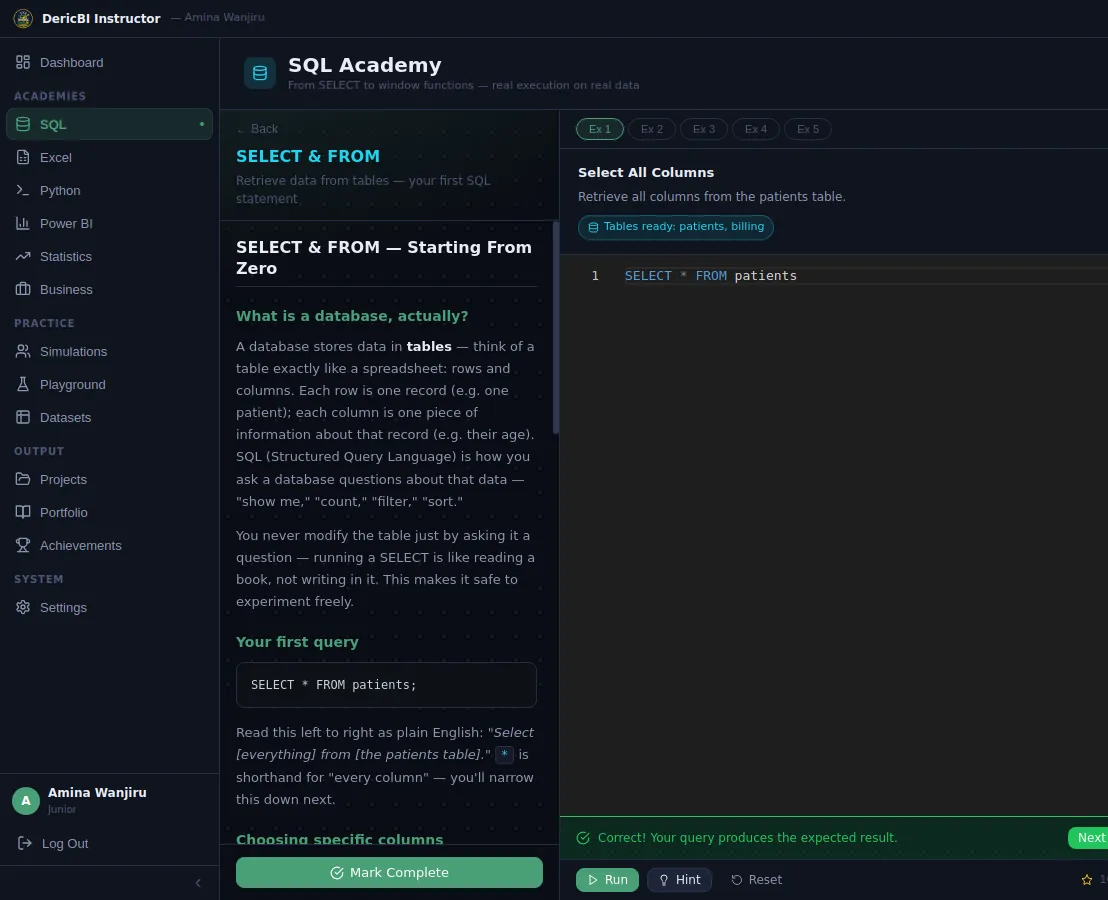1108x900 pixels.
Task: Click the Settings gear icon
Action: tap(23, 607)
